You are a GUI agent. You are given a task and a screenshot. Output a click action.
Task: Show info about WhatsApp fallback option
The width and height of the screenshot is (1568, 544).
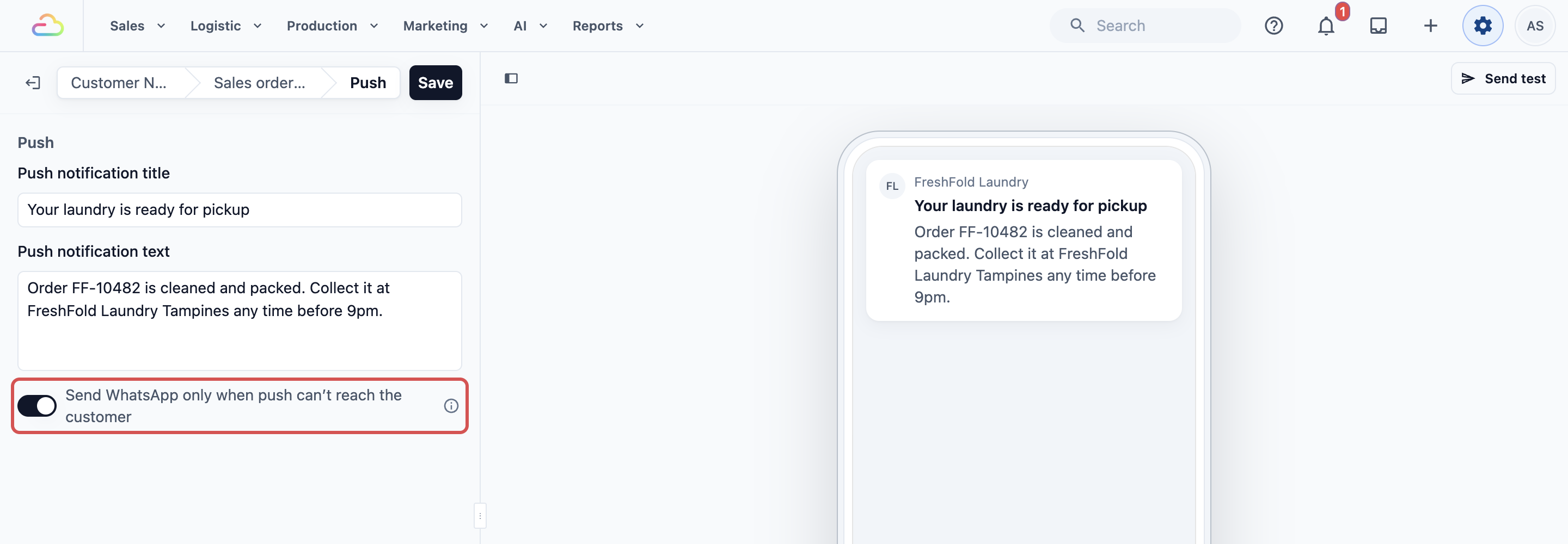(451, 406)
